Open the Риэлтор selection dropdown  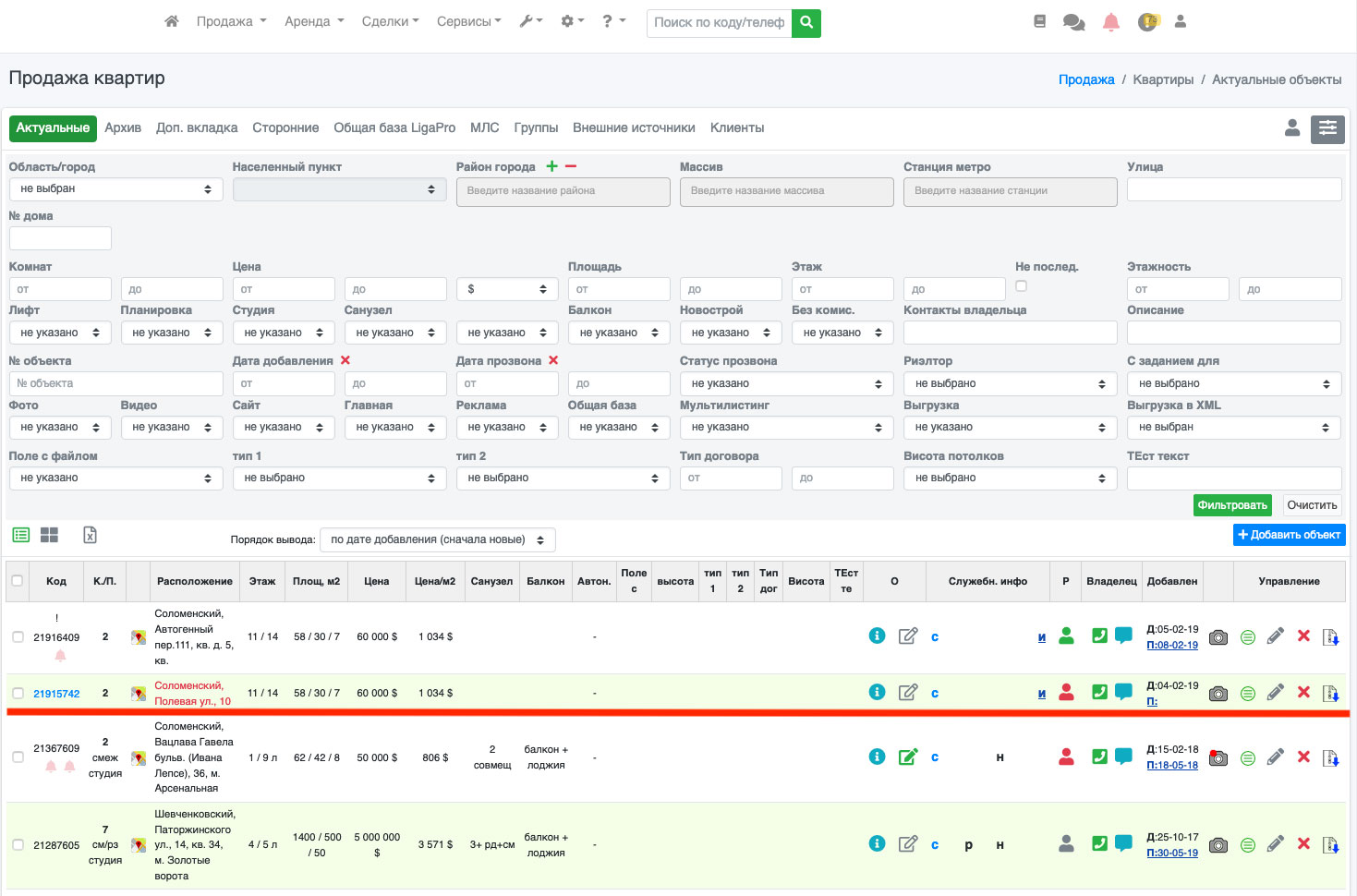(1010, 383)
